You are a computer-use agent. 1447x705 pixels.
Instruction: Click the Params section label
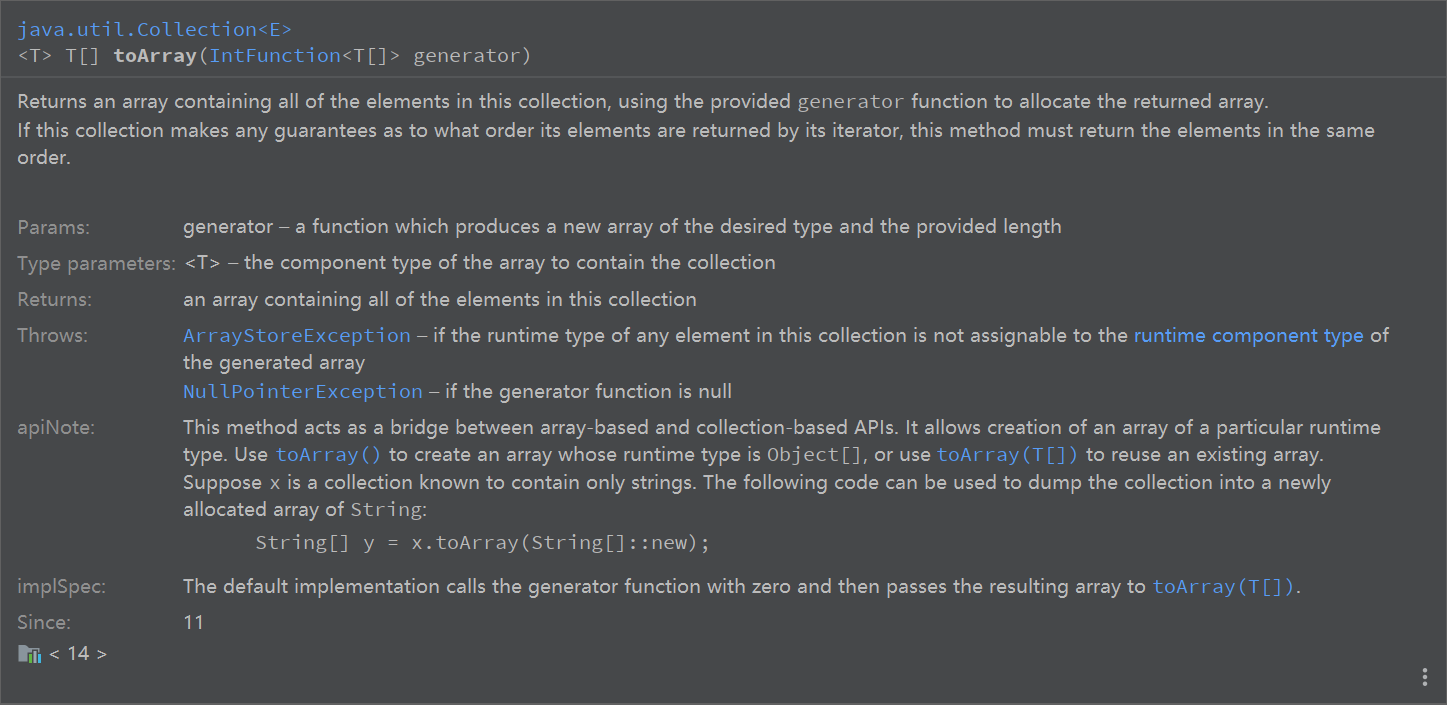click(54, 228)
